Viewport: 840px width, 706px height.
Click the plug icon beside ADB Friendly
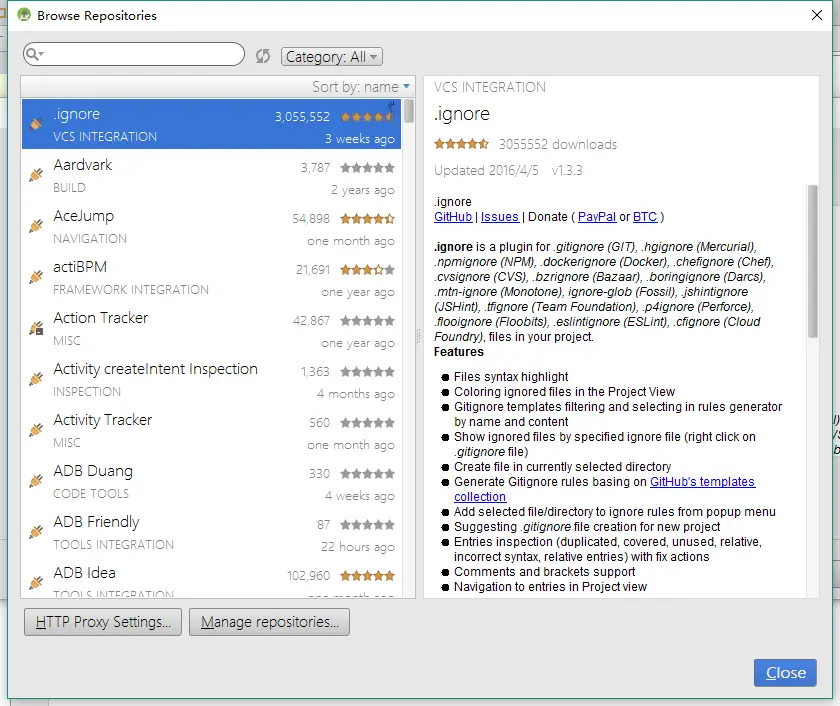[36, 531]
